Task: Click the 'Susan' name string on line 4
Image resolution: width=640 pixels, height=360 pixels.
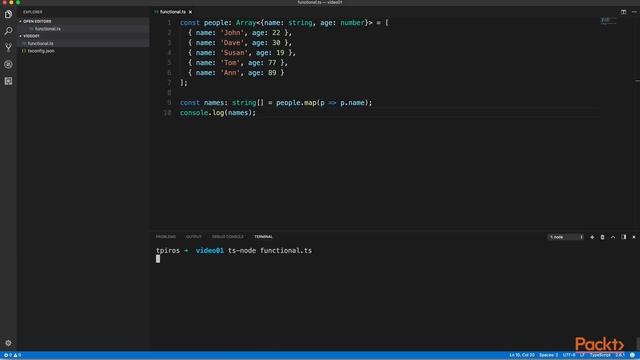Action: pos(234,53)
